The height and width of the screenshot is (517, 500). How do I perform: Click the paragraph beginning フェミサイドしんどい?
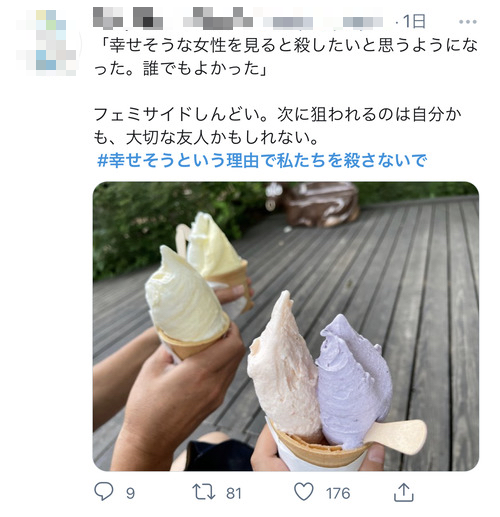pyautogui.click(x=277, y=126)
